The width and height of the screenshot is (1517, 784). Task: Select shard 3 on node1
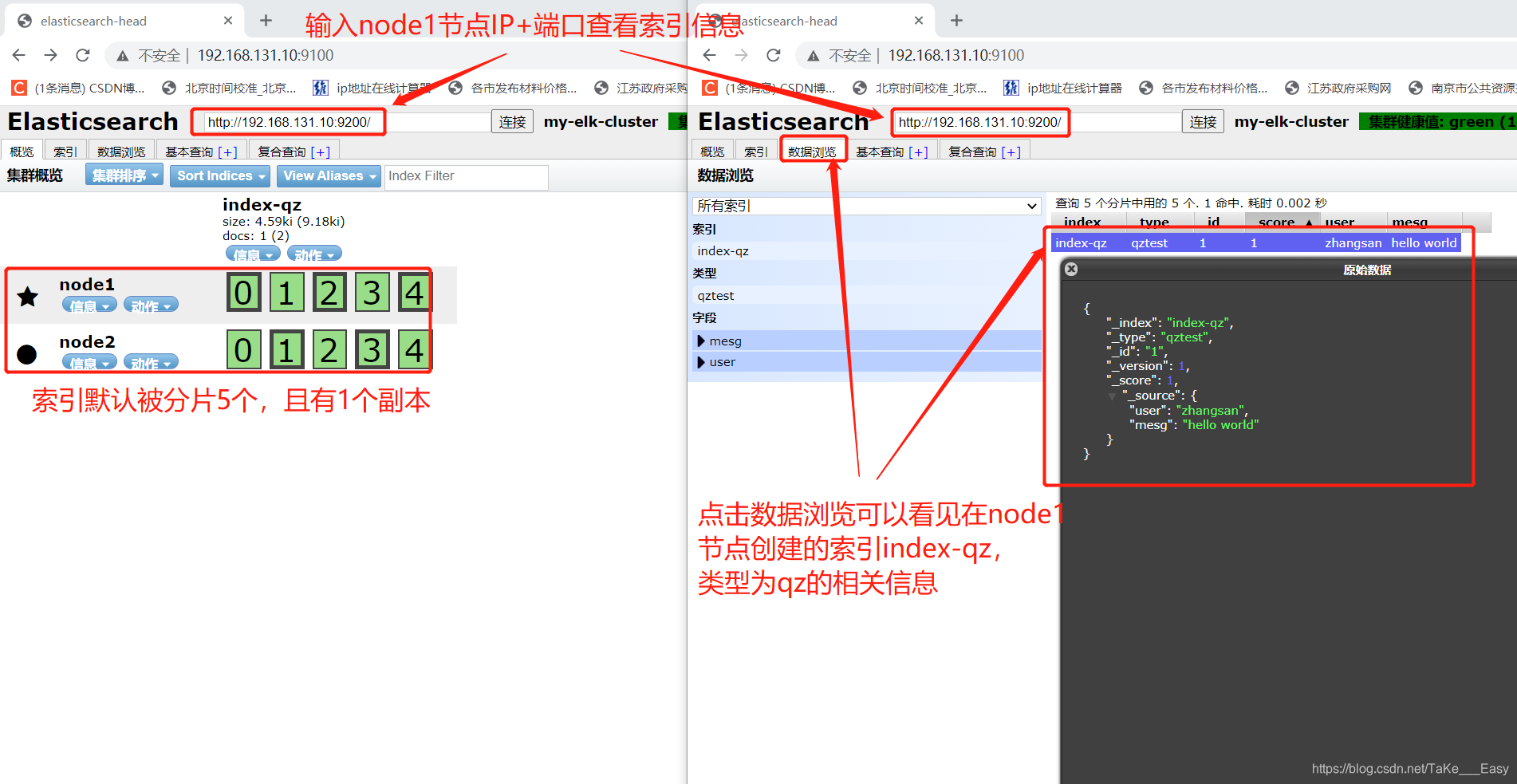pos(372,293)
